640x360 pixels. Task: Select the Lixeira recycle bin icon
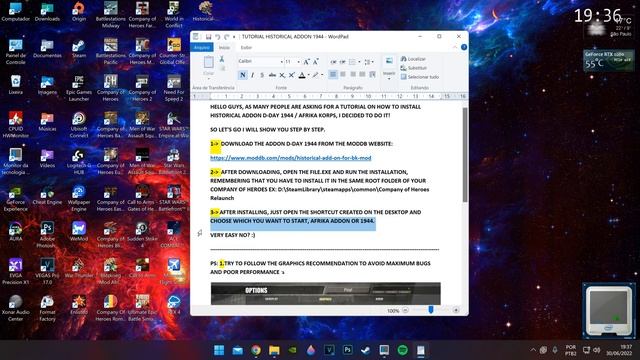(16, 84)
